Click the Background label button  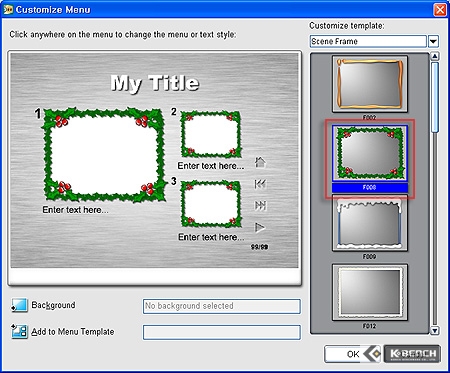tap(53, 305)
